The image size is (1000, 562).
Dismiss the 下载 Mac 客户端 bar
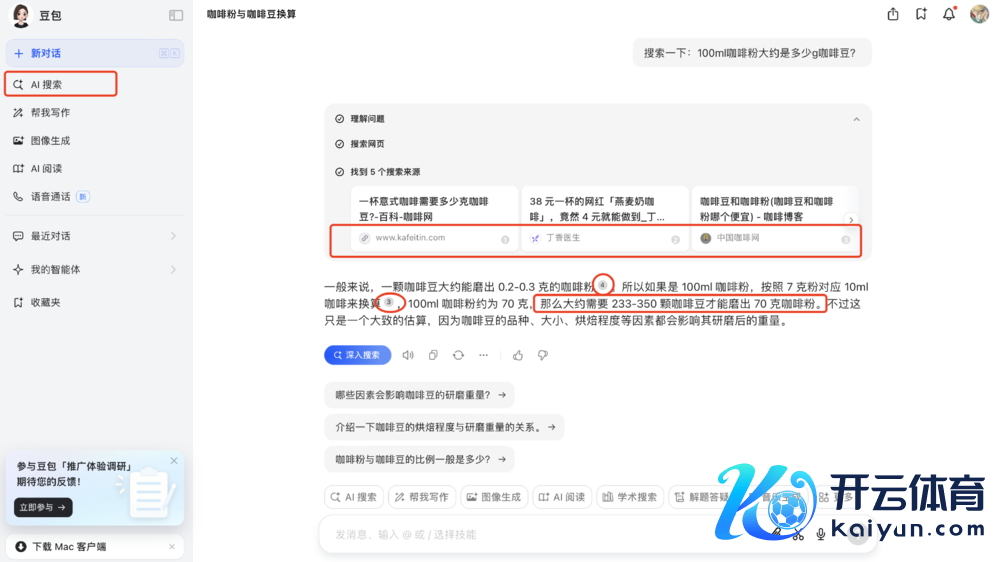coord(172,547)
